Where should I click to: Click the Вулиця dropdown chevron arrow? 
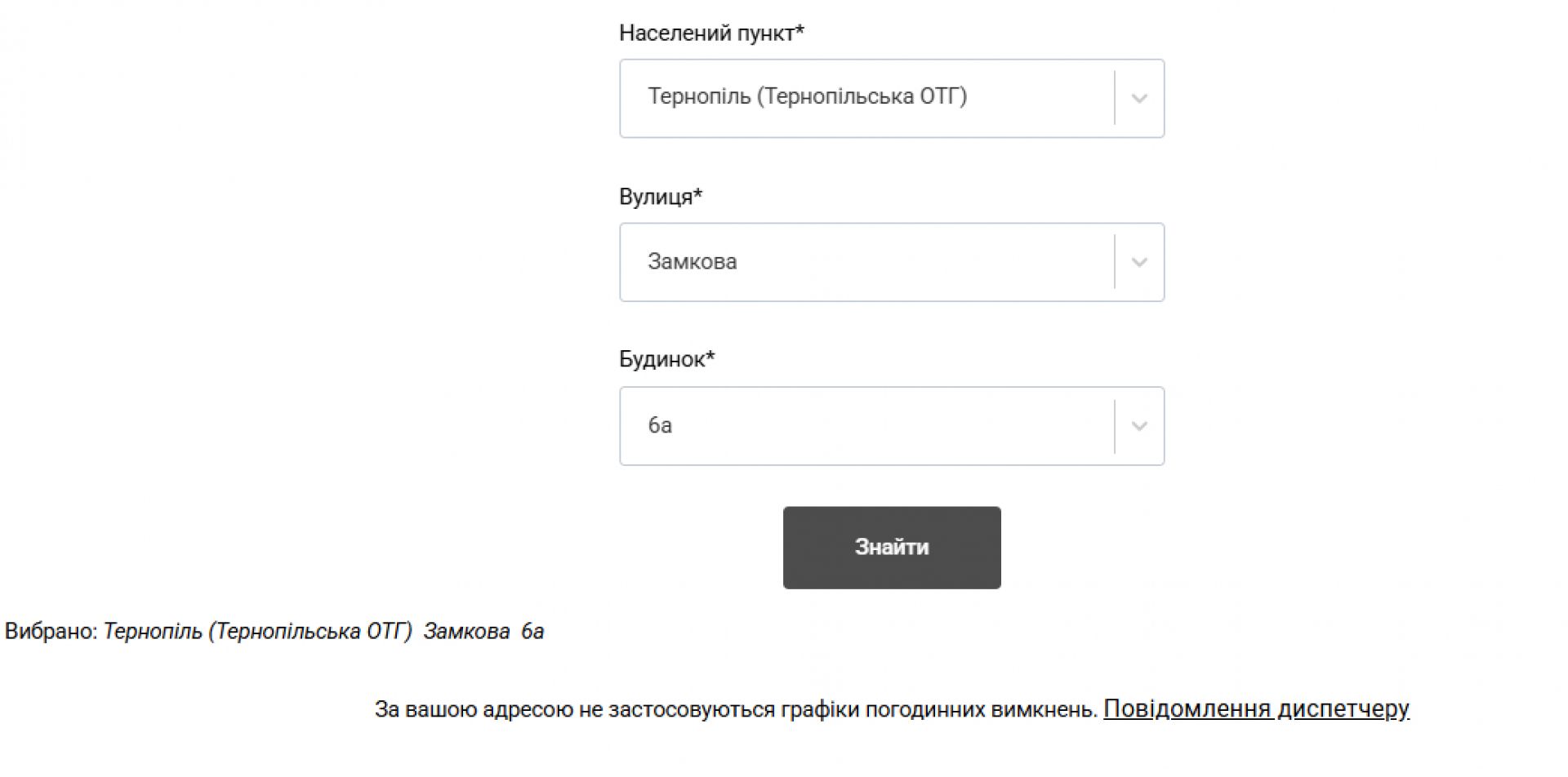pos(1139,263)
